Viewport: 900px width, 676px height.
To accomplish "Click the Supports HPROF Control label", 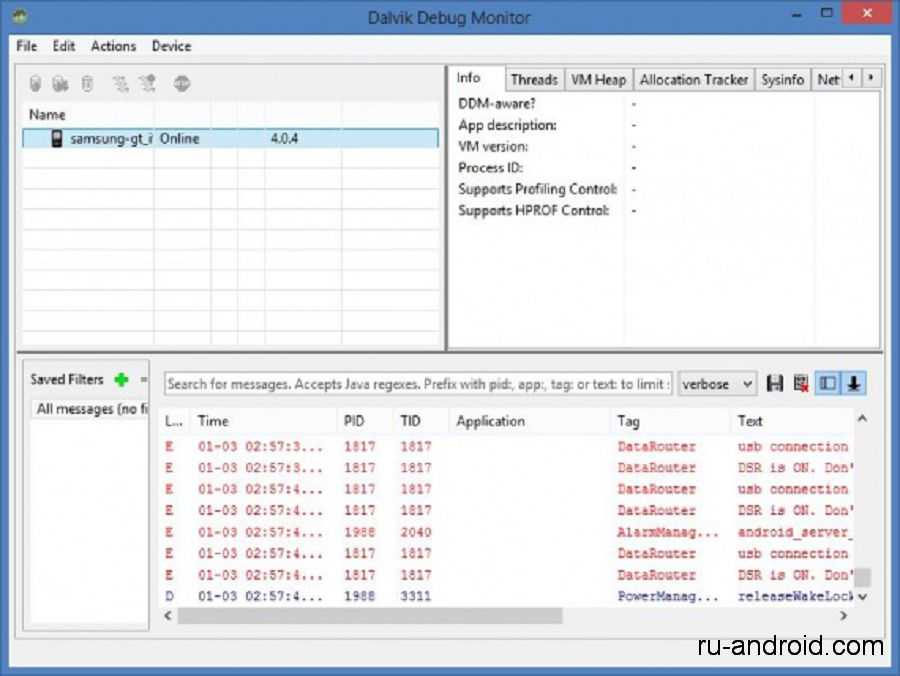I will (x=533, y=211).
